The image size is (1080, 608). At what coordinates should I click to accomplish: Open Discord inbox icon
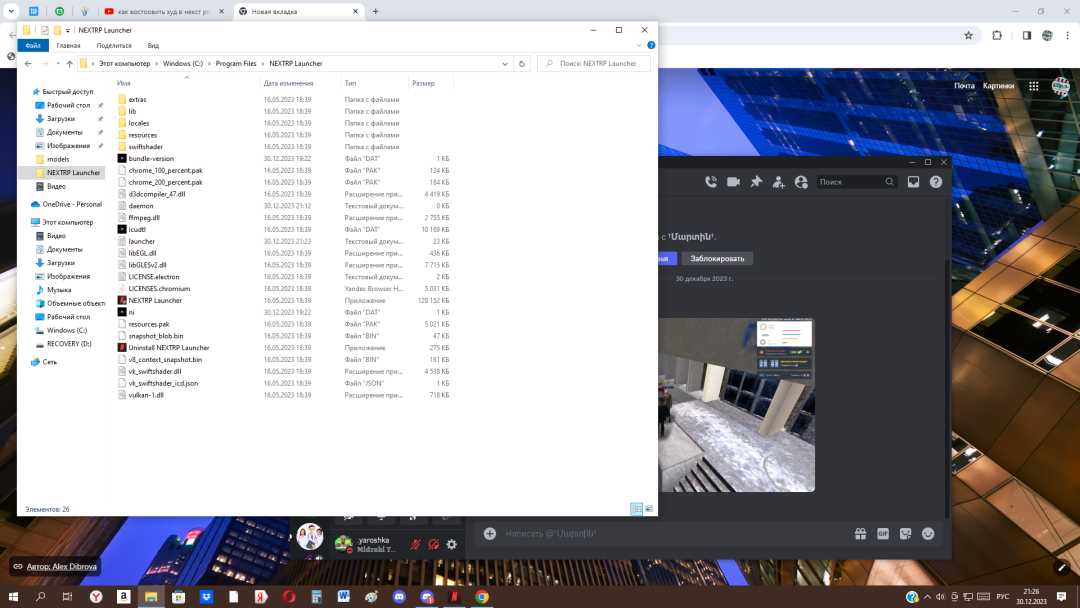coord(913,182)
